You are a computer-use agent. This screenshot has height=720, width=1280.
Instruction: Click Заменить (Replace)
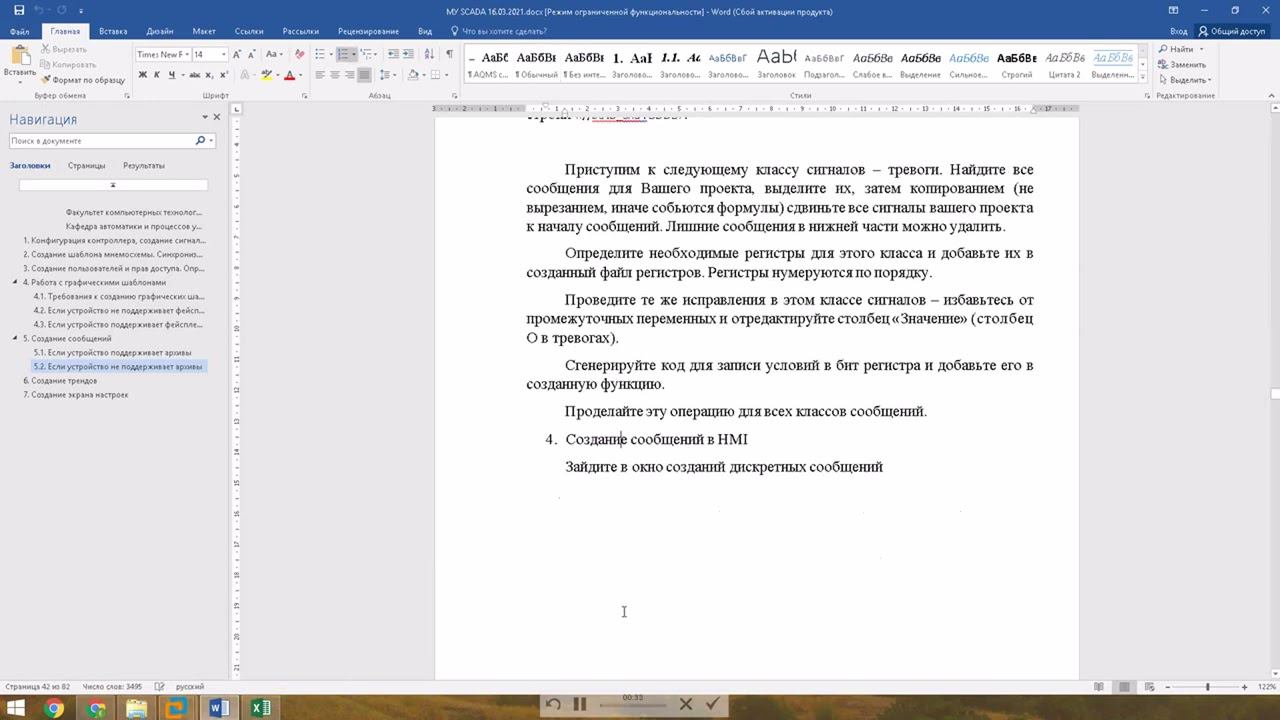1182,64
